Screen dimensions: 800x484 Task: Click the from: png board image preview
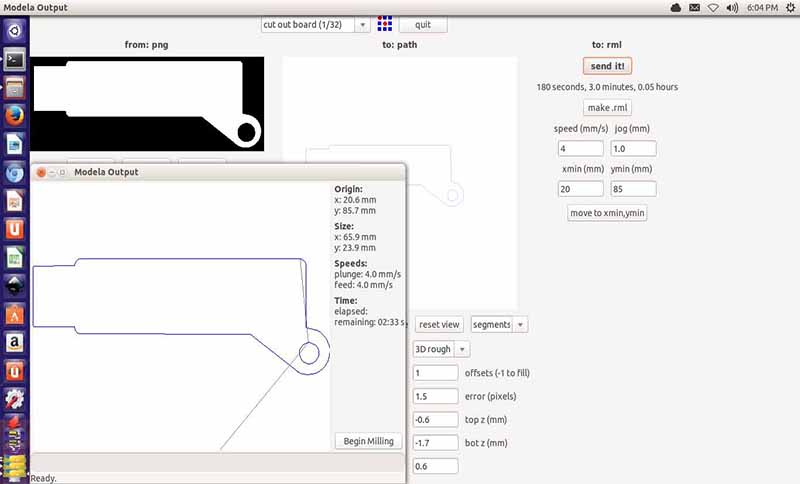147,104
